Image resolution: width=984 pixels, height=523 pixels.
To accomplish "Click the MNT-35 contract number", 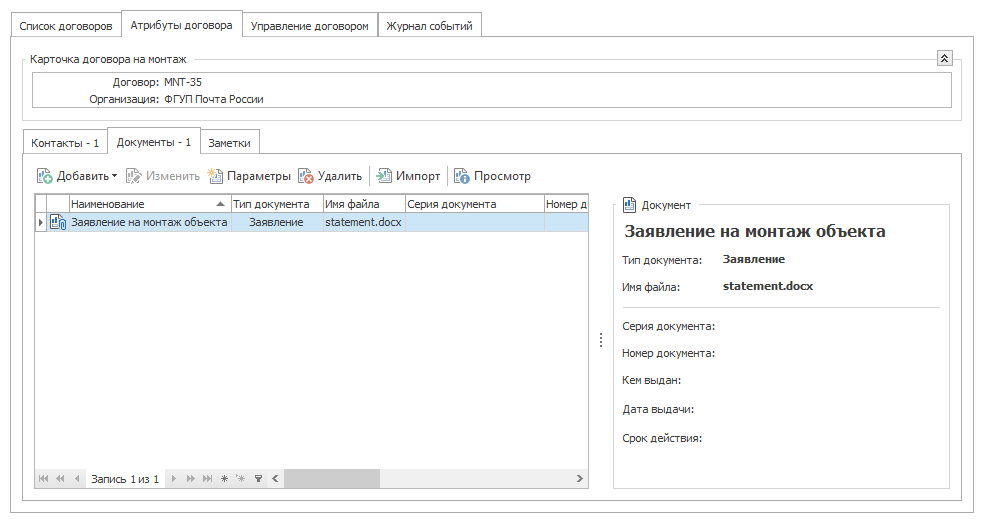I will (183, 82).
